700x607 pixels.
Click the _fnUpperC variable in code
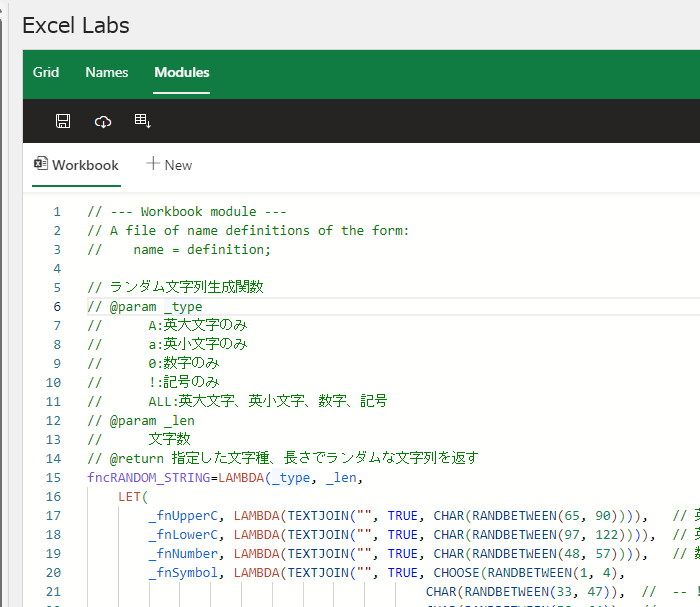coord(183,516)
